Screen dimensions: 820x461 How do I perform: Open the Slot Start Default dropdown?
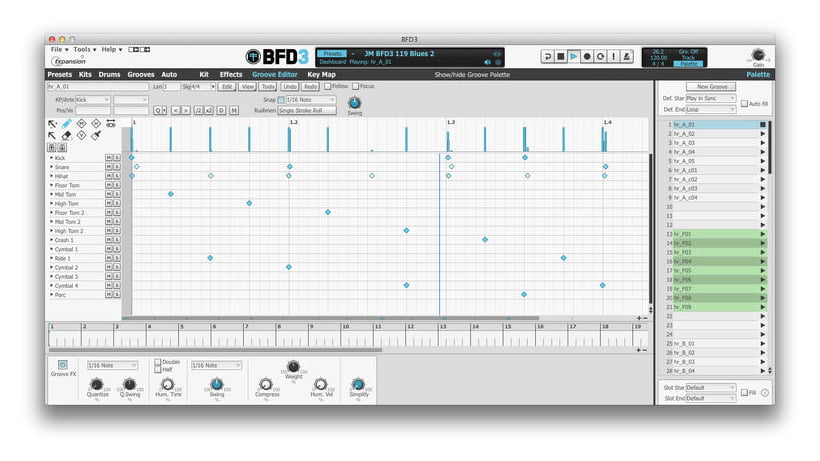[711, 388]
